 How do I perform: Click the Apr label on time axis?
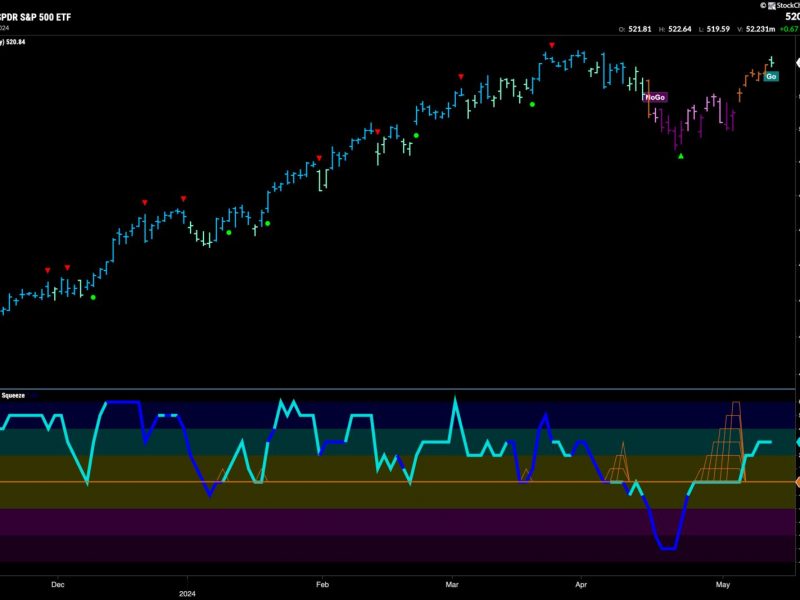point(581,585)
